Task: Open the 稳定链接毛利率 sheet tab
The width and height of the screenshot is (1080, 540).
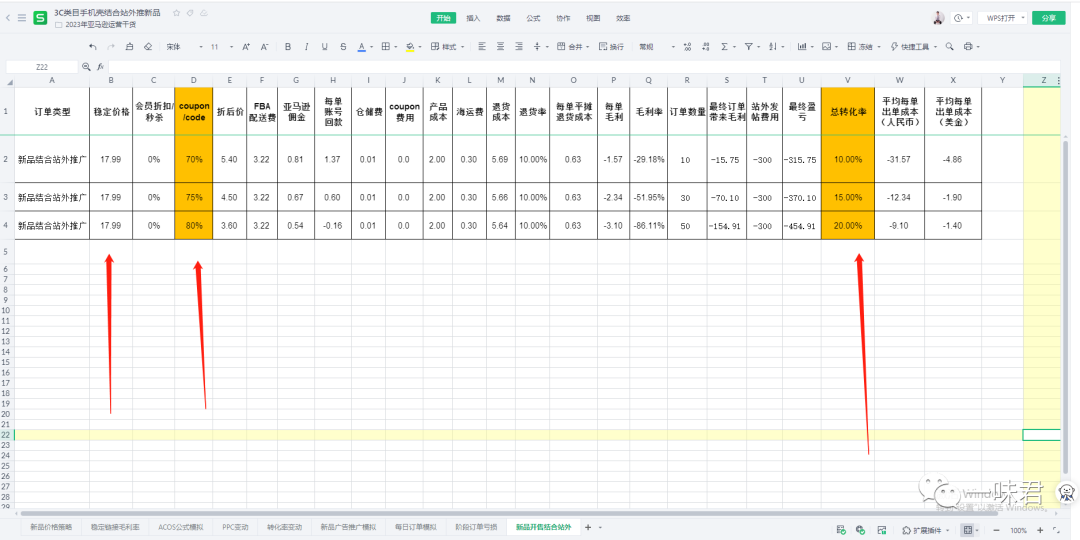Action: (115, 526)
